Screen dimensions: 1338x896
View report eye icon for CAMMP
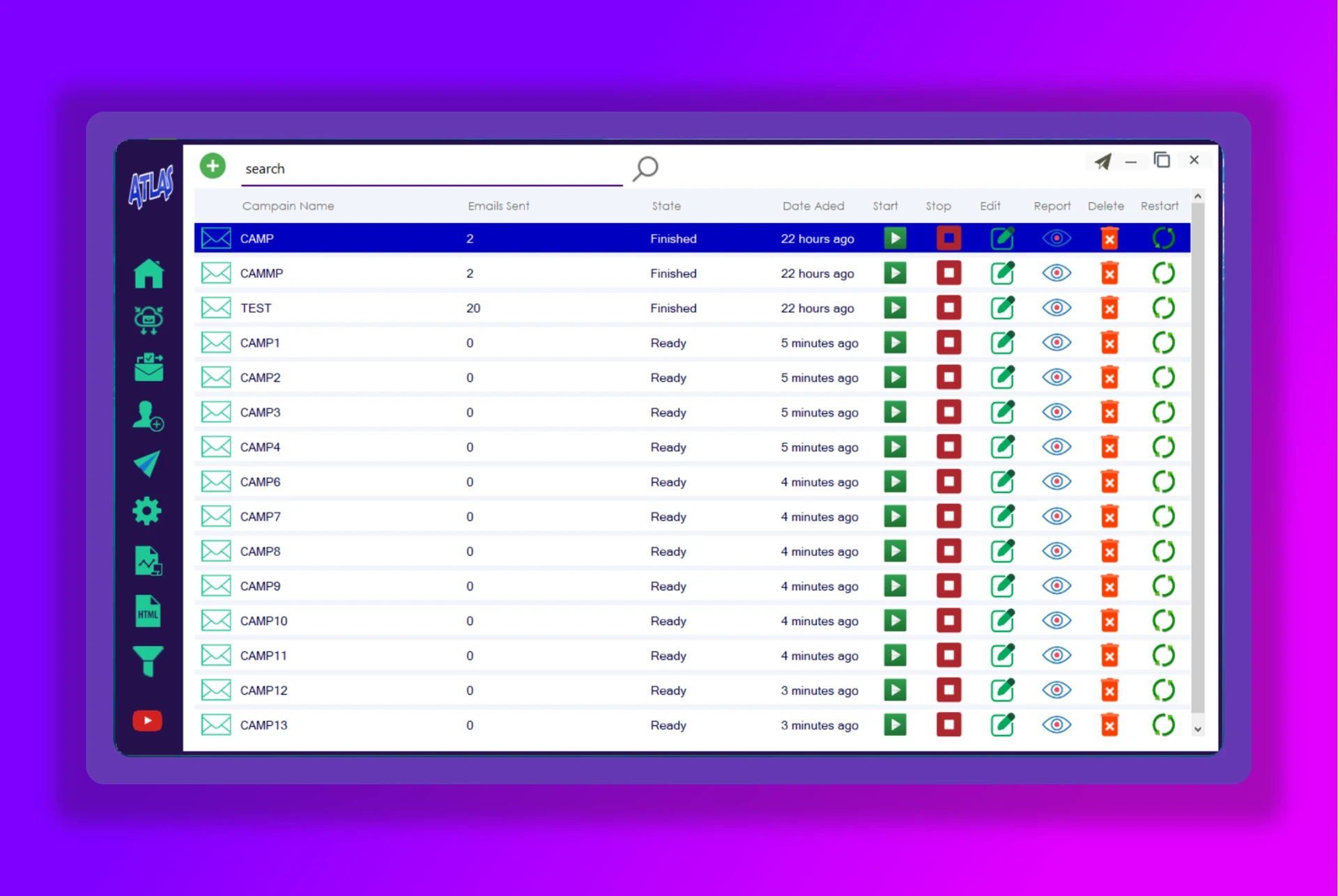(1056, 273)
